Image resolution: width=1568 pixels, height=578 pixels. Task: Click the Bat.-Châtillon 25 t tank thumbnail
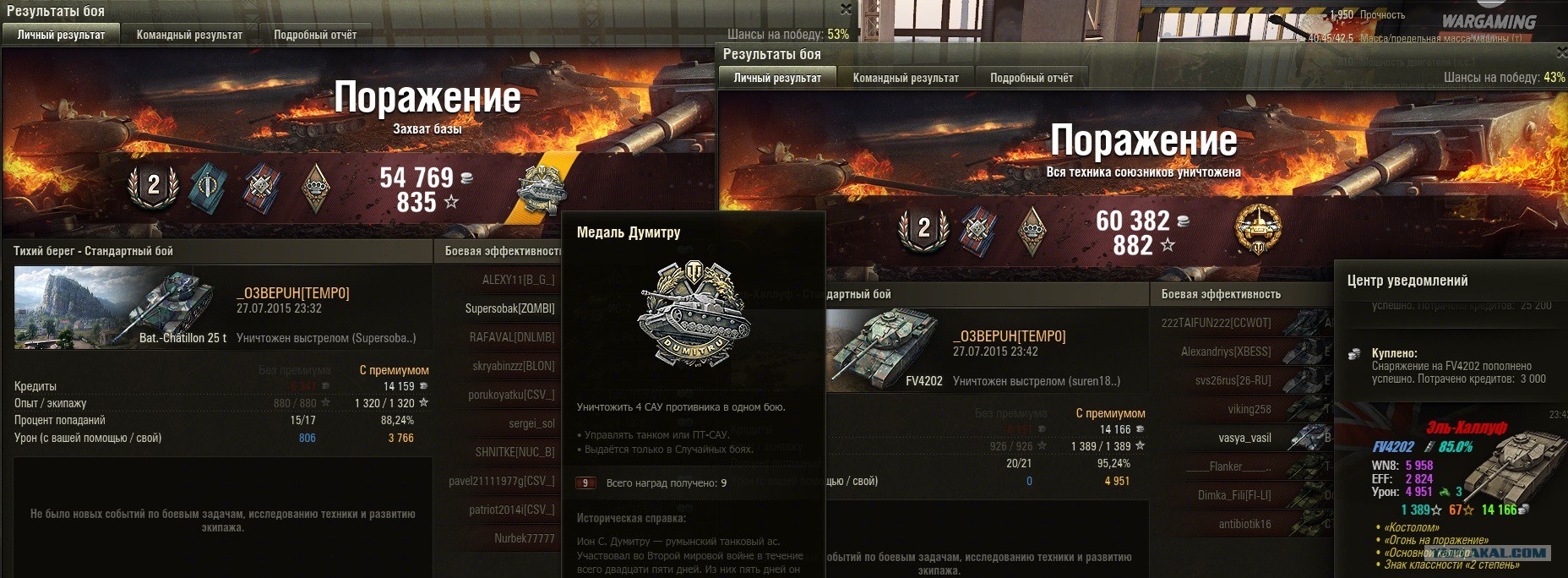[121, 308]
